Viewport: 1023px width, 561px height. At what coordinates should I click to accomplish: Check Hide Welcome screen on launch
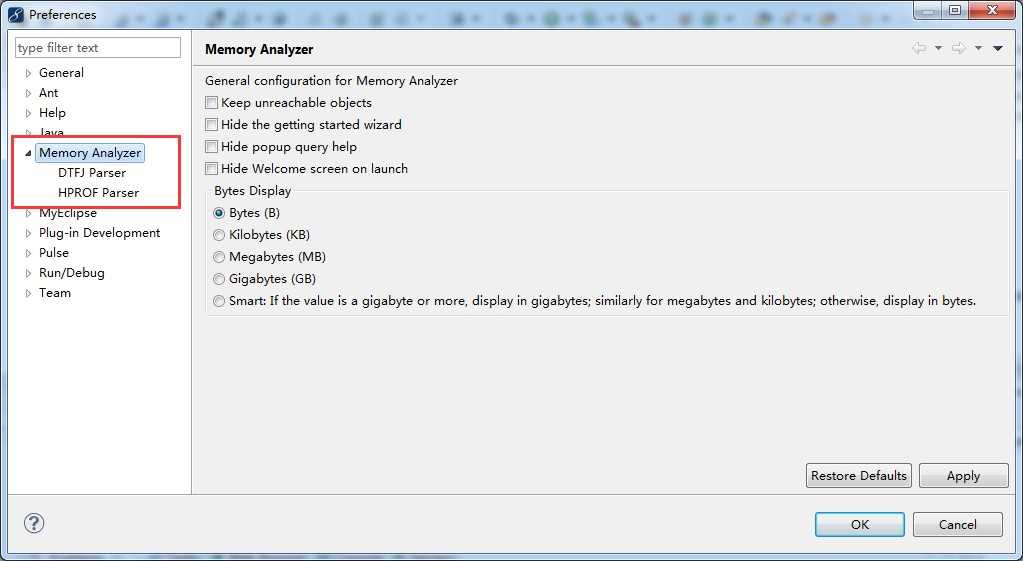click(x=211, y=168)
